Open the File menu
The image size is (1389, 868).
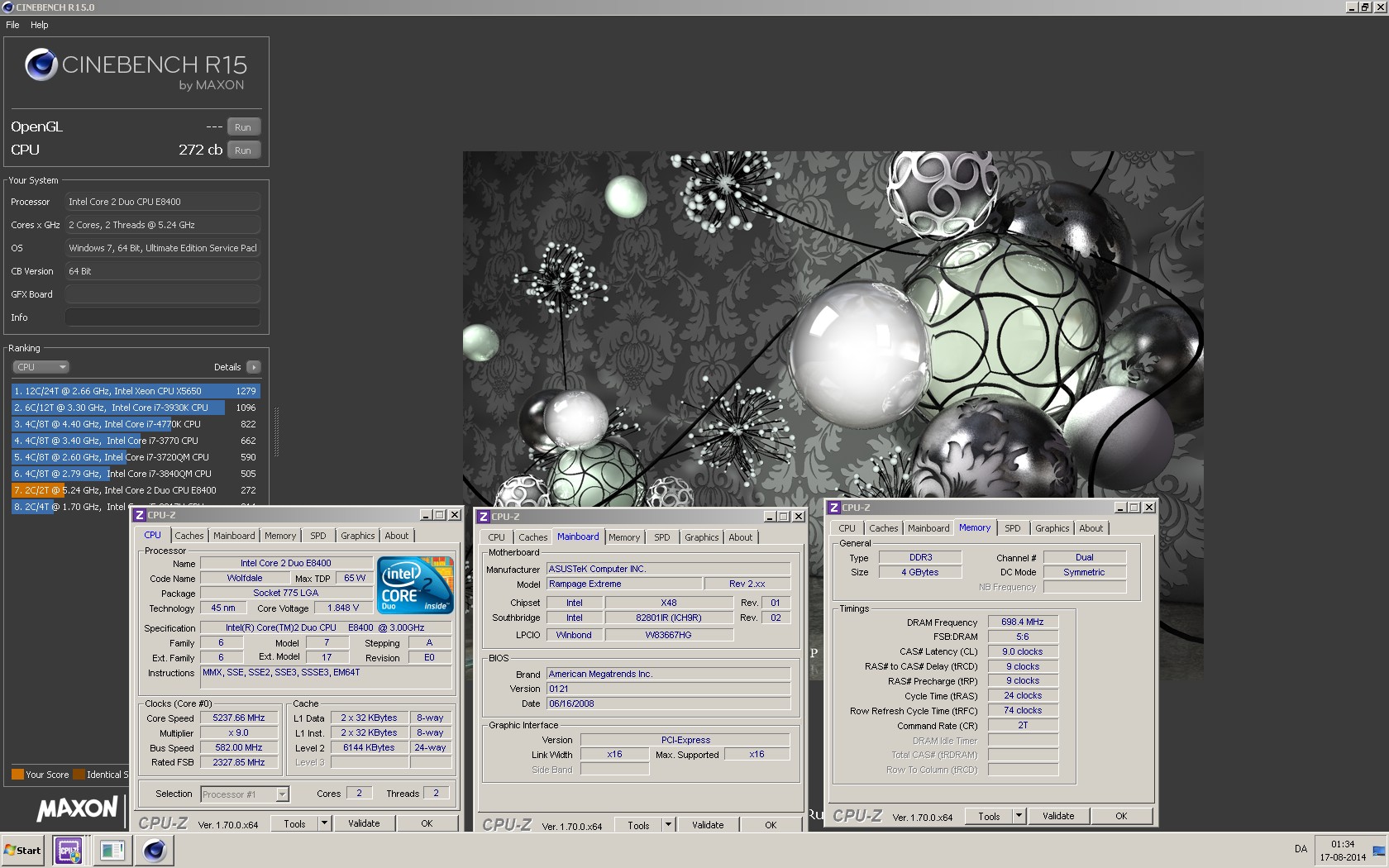[12, 25]
